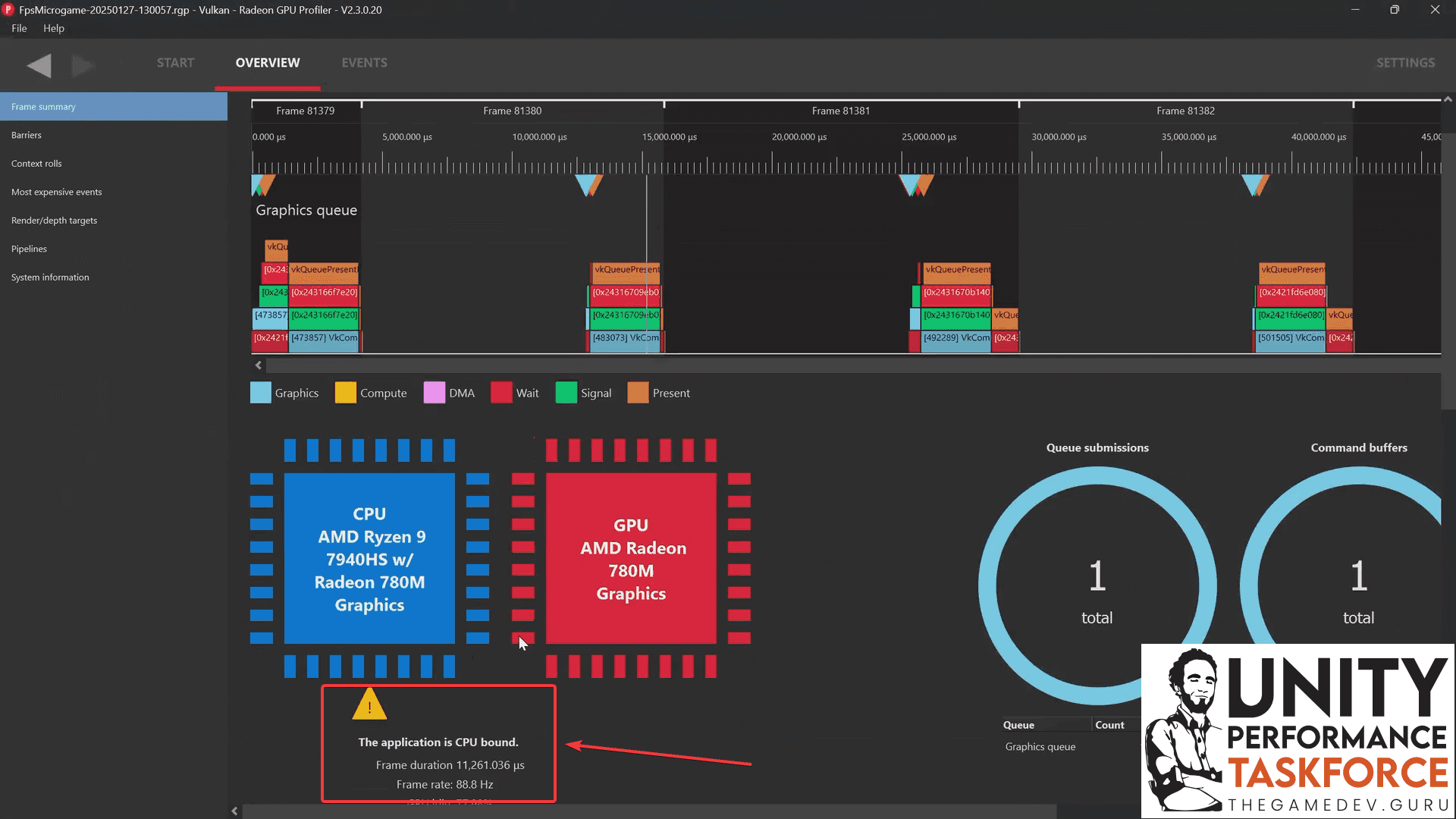The height and width of the screenshot is (819, 1456).
Task: Click the Wait color swatch
Action: 501,393
